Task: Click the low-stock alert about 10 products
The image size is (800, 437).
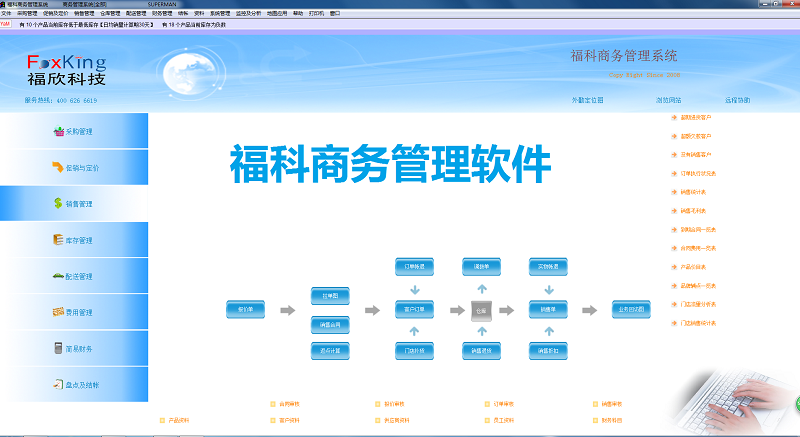Action: tap(86, 24)
